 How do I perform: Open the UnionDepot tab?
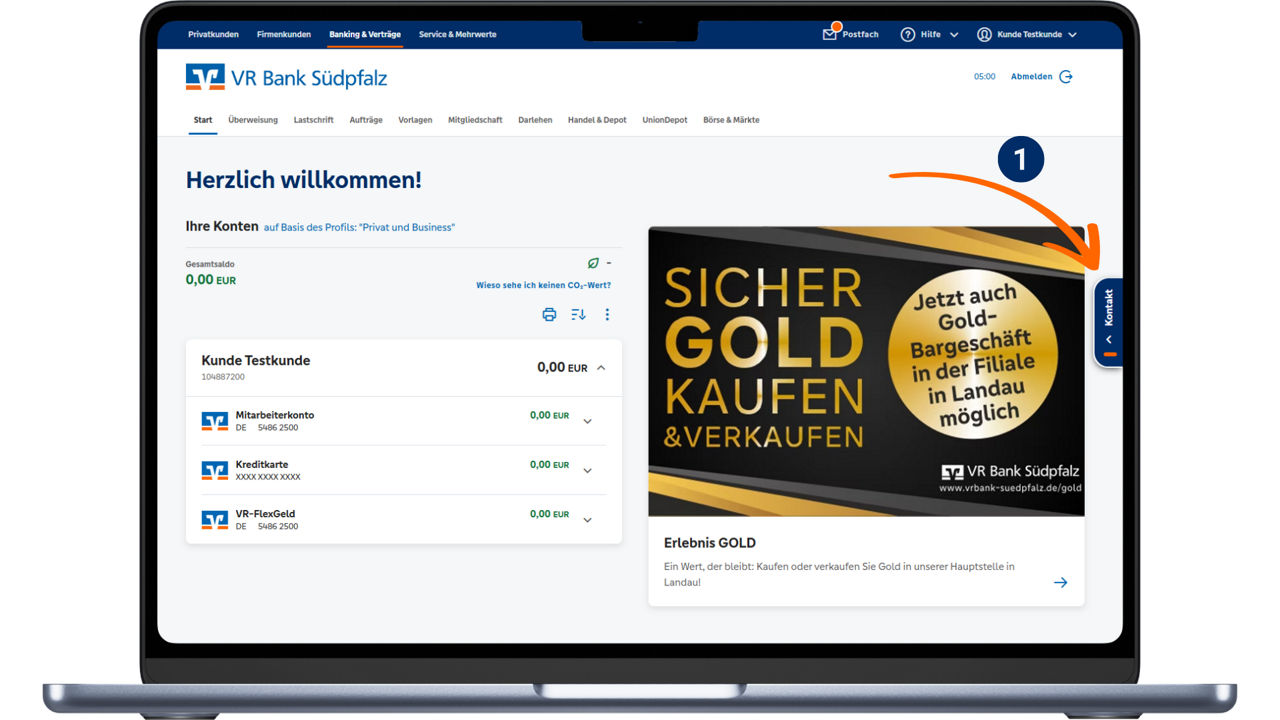[665, 120]
